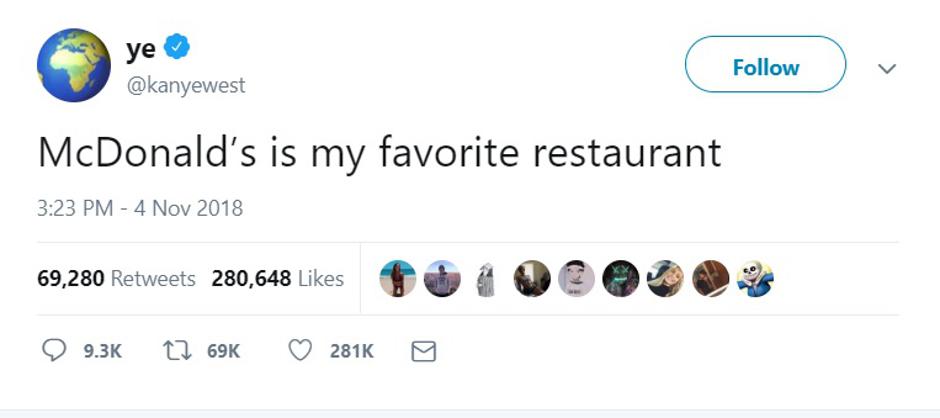Open the 280,648 Likes list
940x418 pixels.
pos(277,279)
